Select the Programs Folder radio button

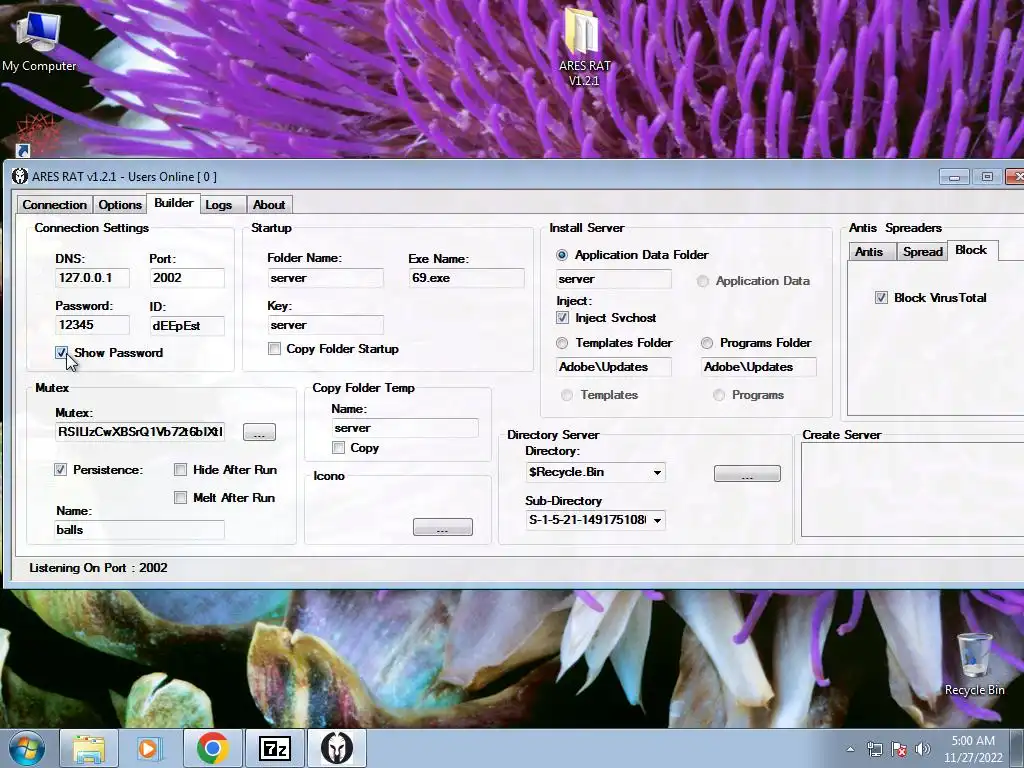pyautogui.click(x=707, y=343)
